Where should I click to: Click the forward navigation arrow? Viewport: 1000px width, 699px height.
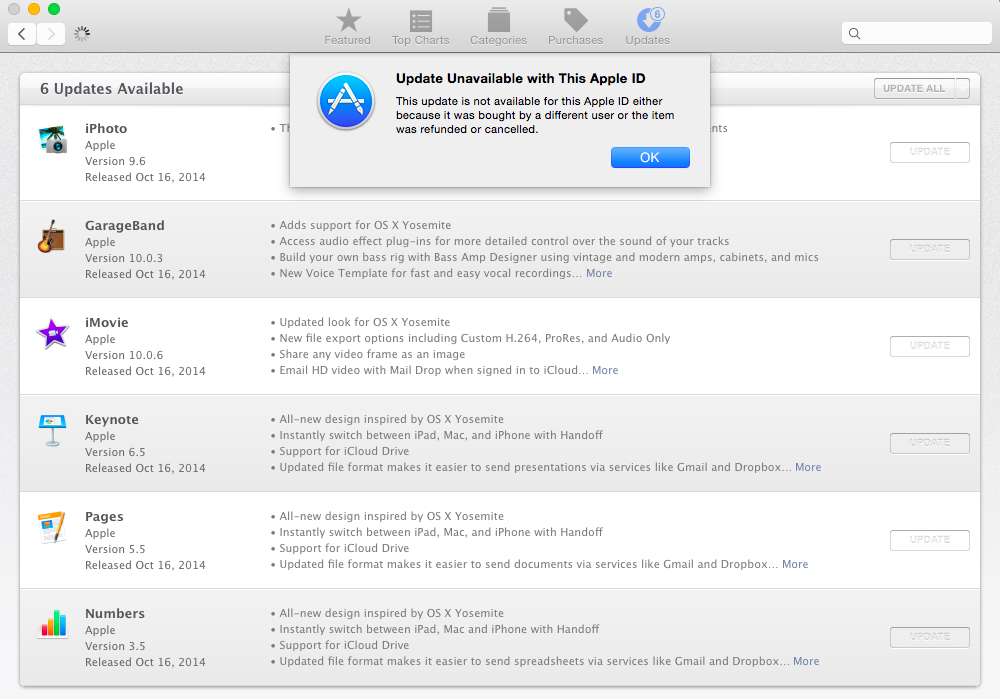tap(51, 34)
